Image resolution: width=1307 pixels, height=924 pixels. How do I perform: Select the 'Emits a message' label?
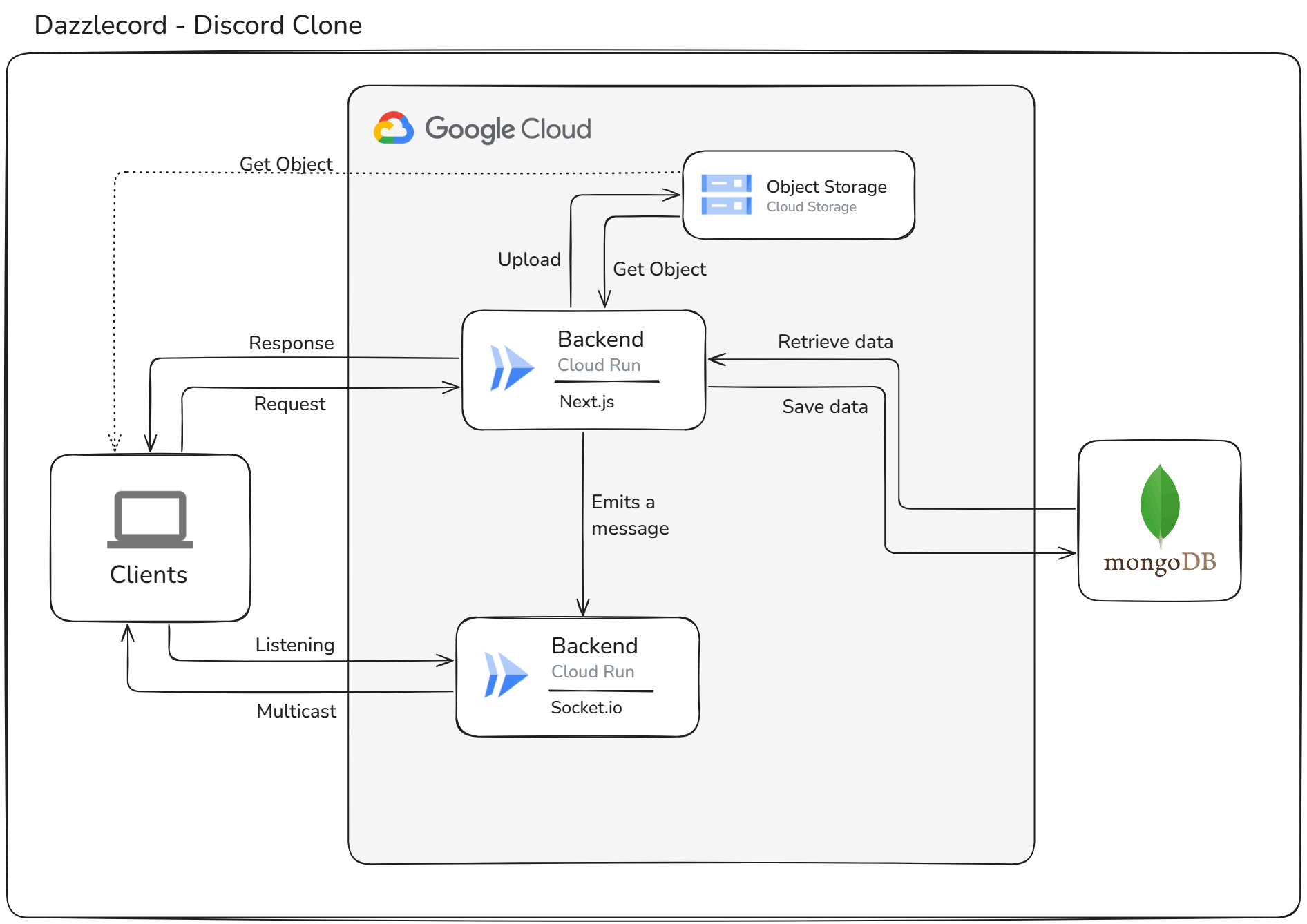(x=630, y=515)
